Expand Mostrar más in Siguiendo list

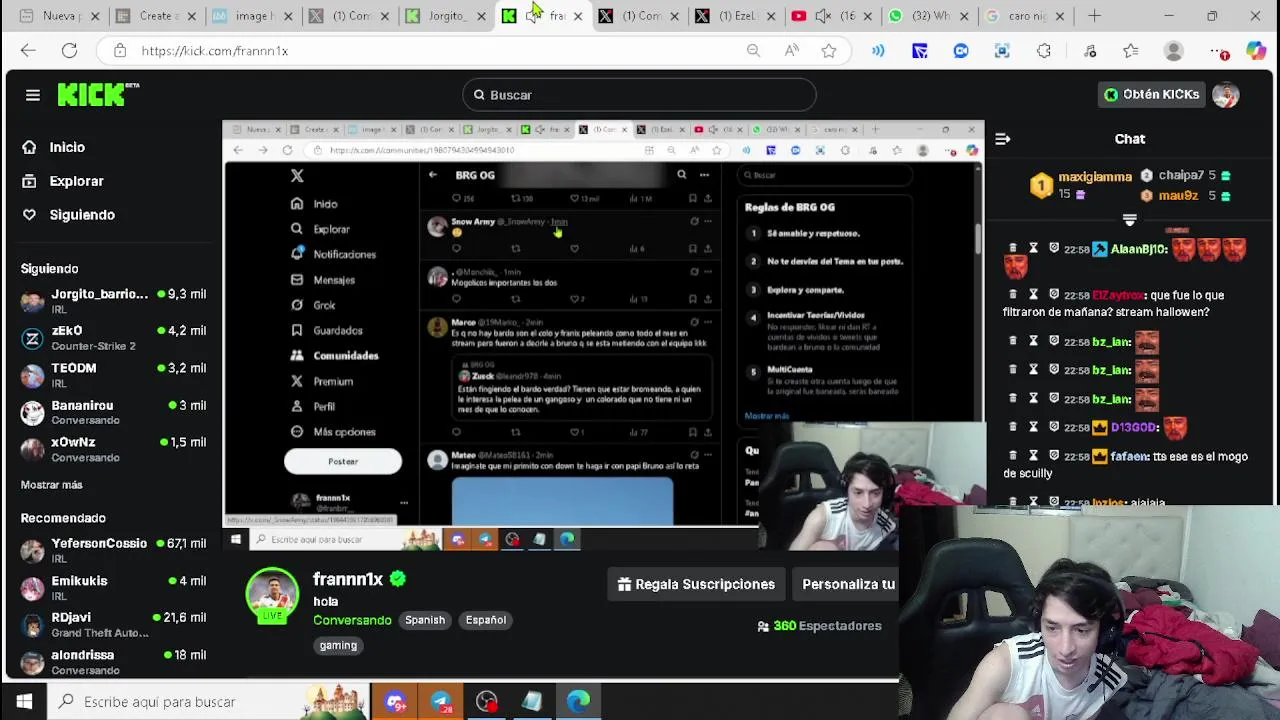(x=52, y=485)
